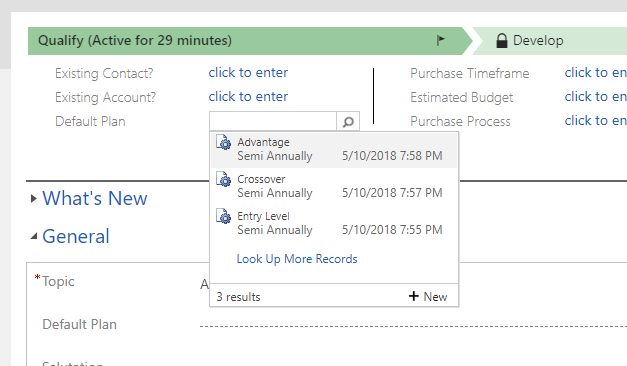Click the flag icon on Qualify stage
Image resolution: width=627 pixels, height=366 pixels.
coord(441,40)
